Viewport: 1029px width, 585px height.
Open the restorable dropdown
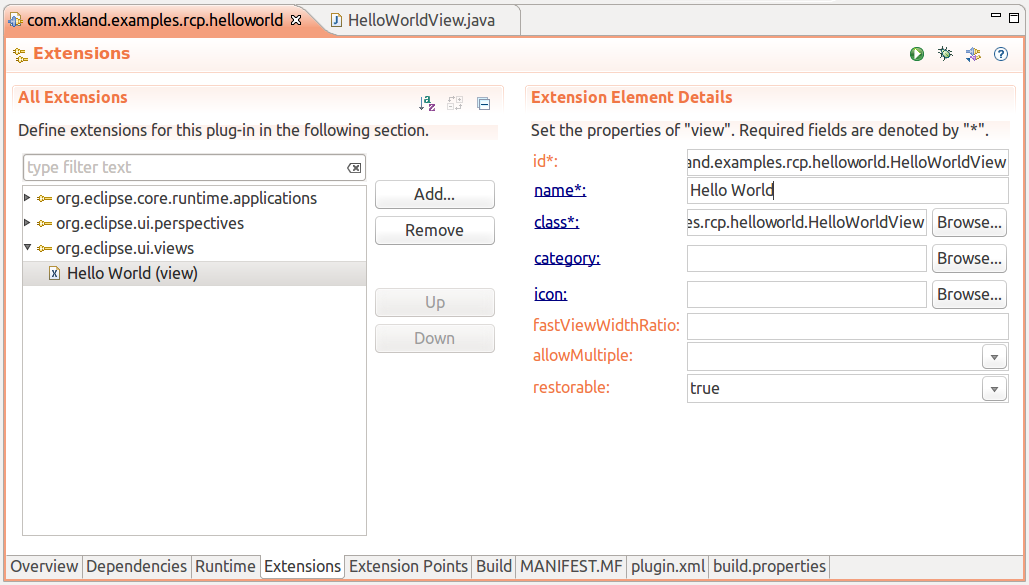pos(994,389)
